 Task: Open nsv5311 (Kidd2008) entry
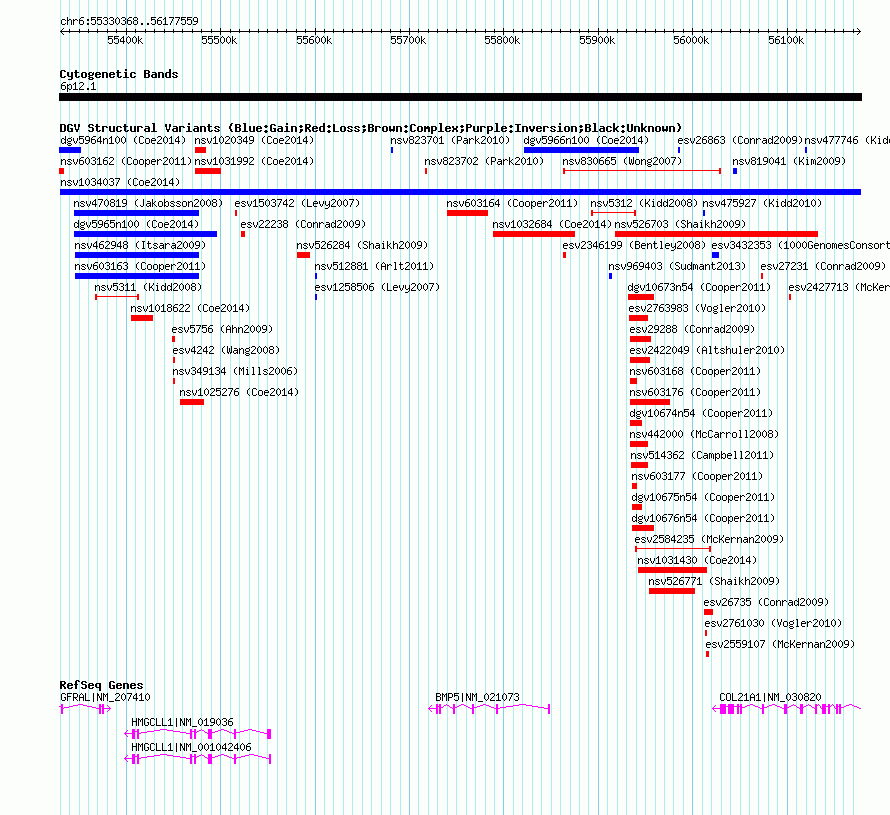148,287
